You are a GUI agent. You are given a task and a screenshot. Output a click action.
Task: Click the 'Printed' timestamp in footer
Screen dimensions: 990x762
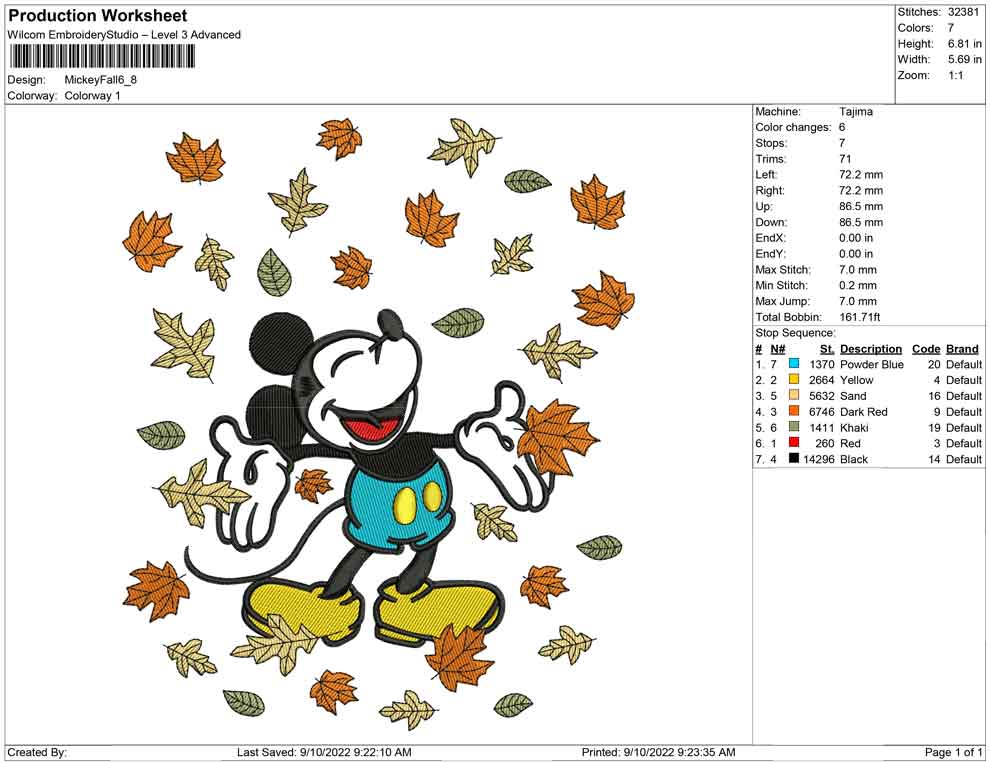click(658, 752)
